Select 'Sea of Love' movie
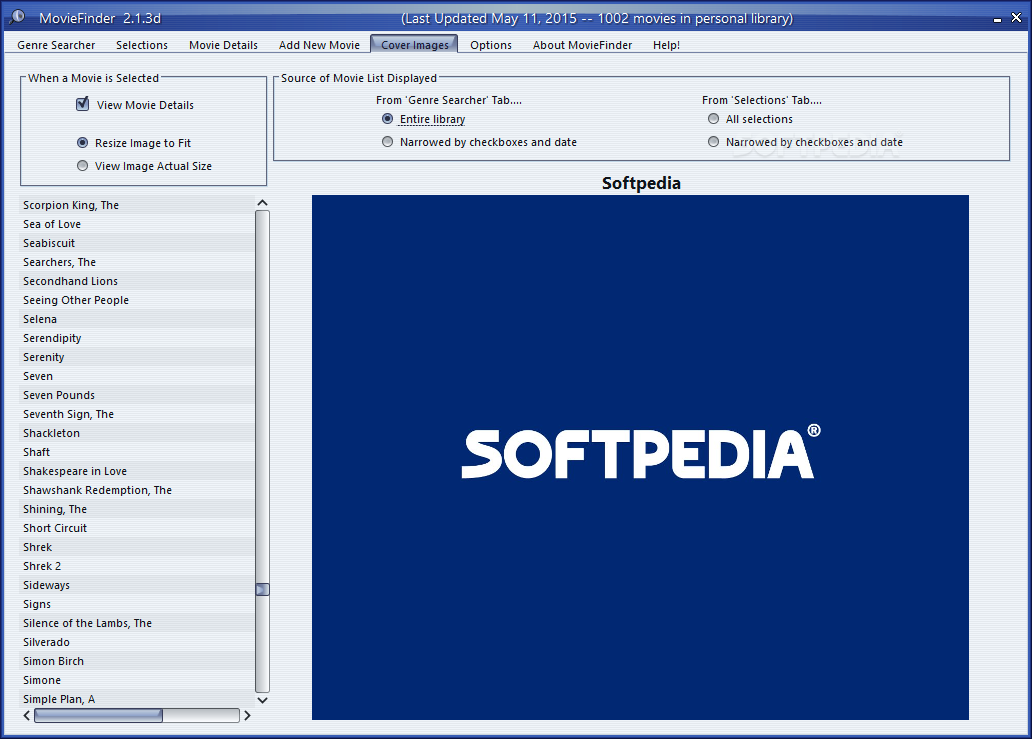 (x=137, y=224)
